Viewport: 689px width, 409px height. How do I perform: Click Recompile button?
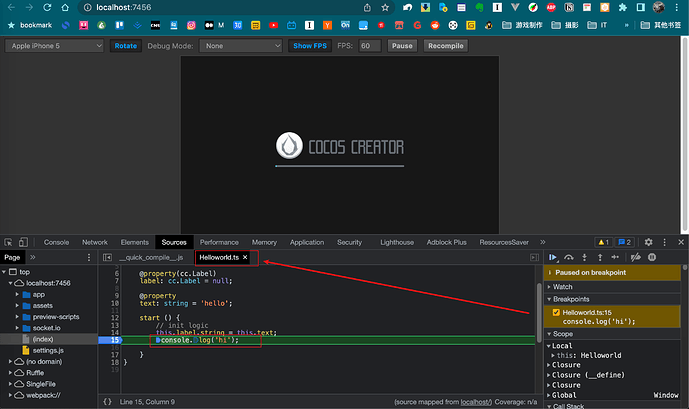tap(446, 46)
